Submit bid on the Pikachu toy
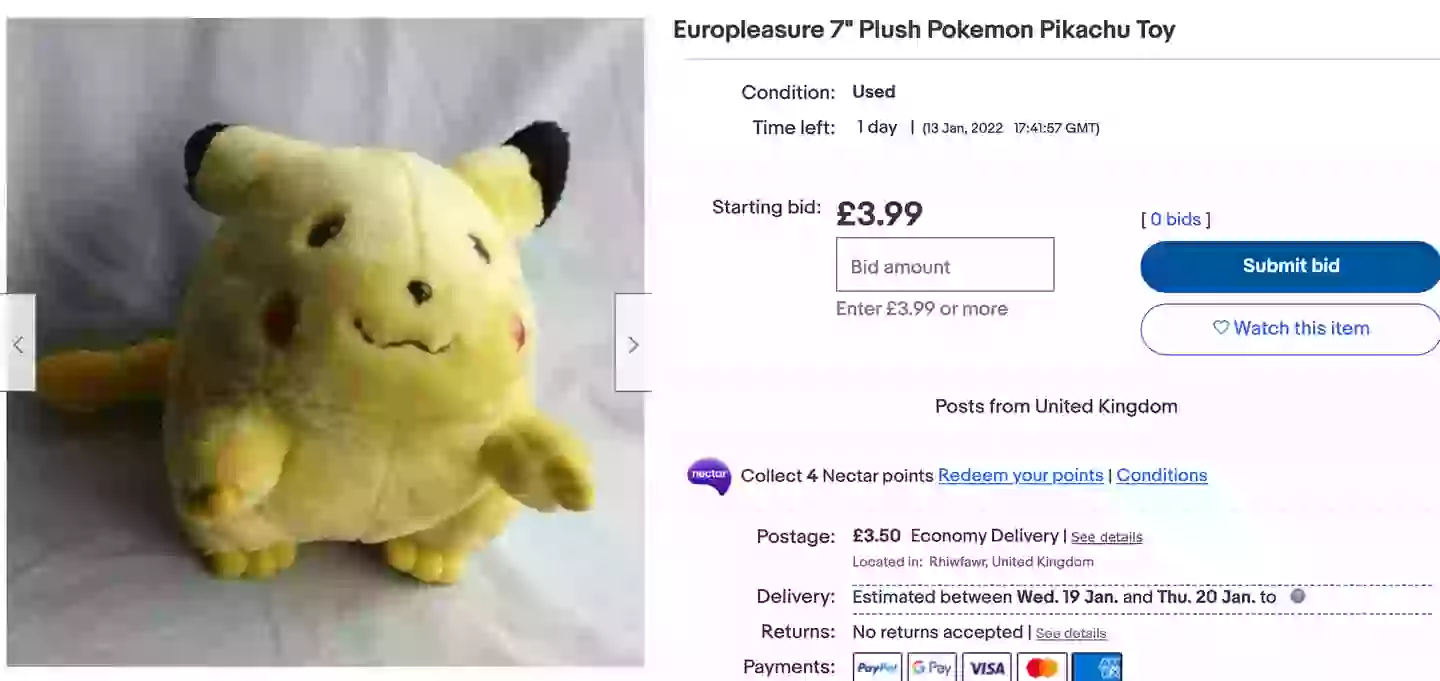 [1290, 266]
